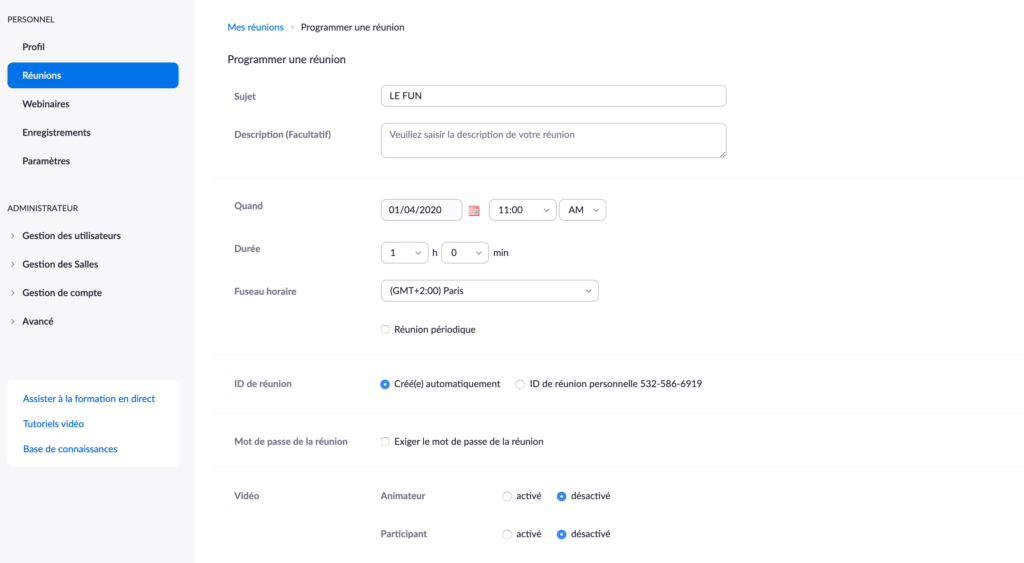
Task: Open the Tutoriels vidéo link
Action: click(x=54, y=424)
